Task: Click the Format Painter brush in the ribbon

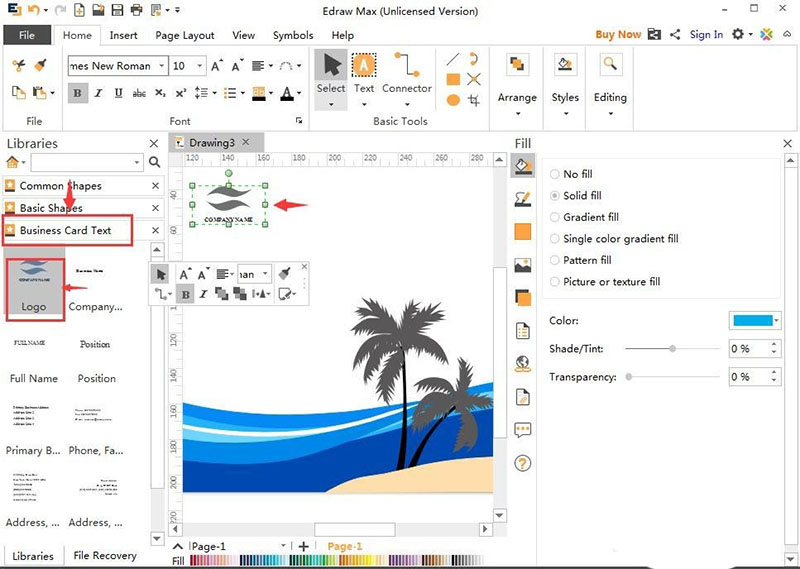Action: point(40,65)
